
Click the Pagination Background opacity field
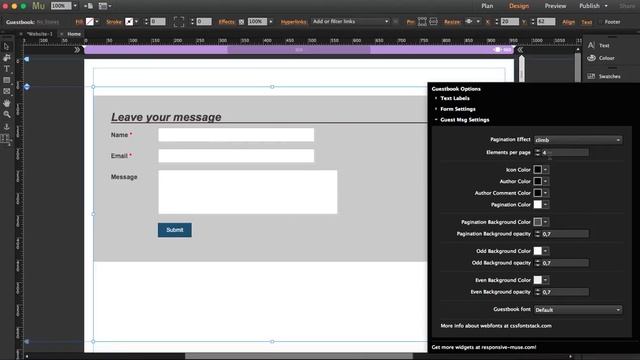coord(565,234)
